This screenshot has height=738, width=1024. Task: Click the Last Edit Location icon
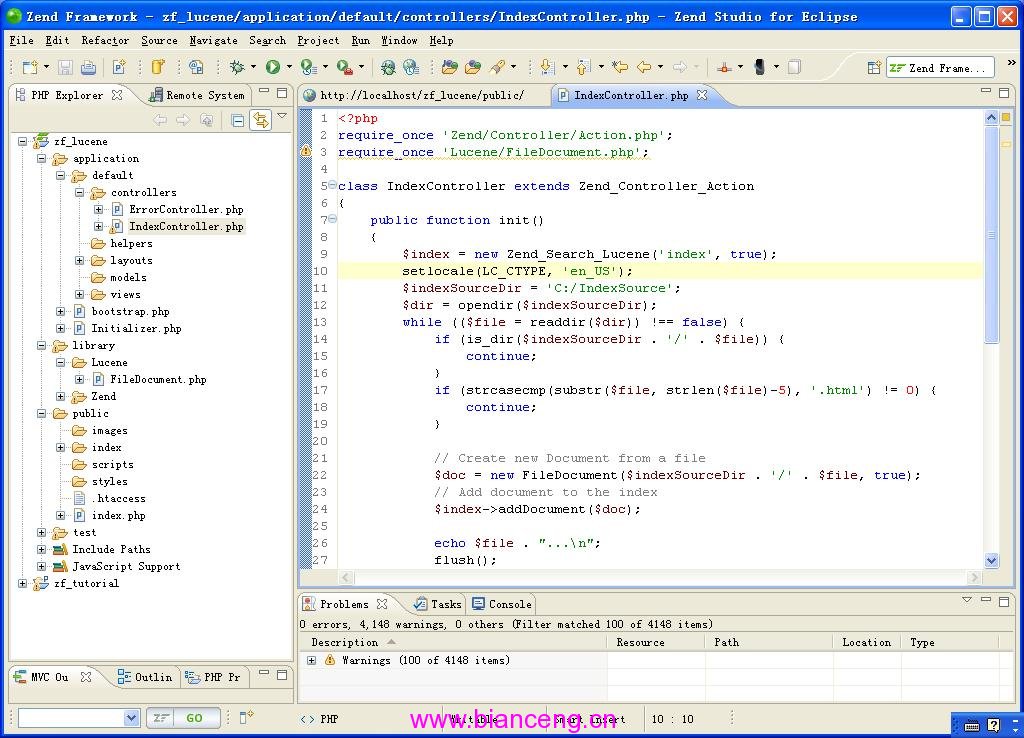point(620,67)
